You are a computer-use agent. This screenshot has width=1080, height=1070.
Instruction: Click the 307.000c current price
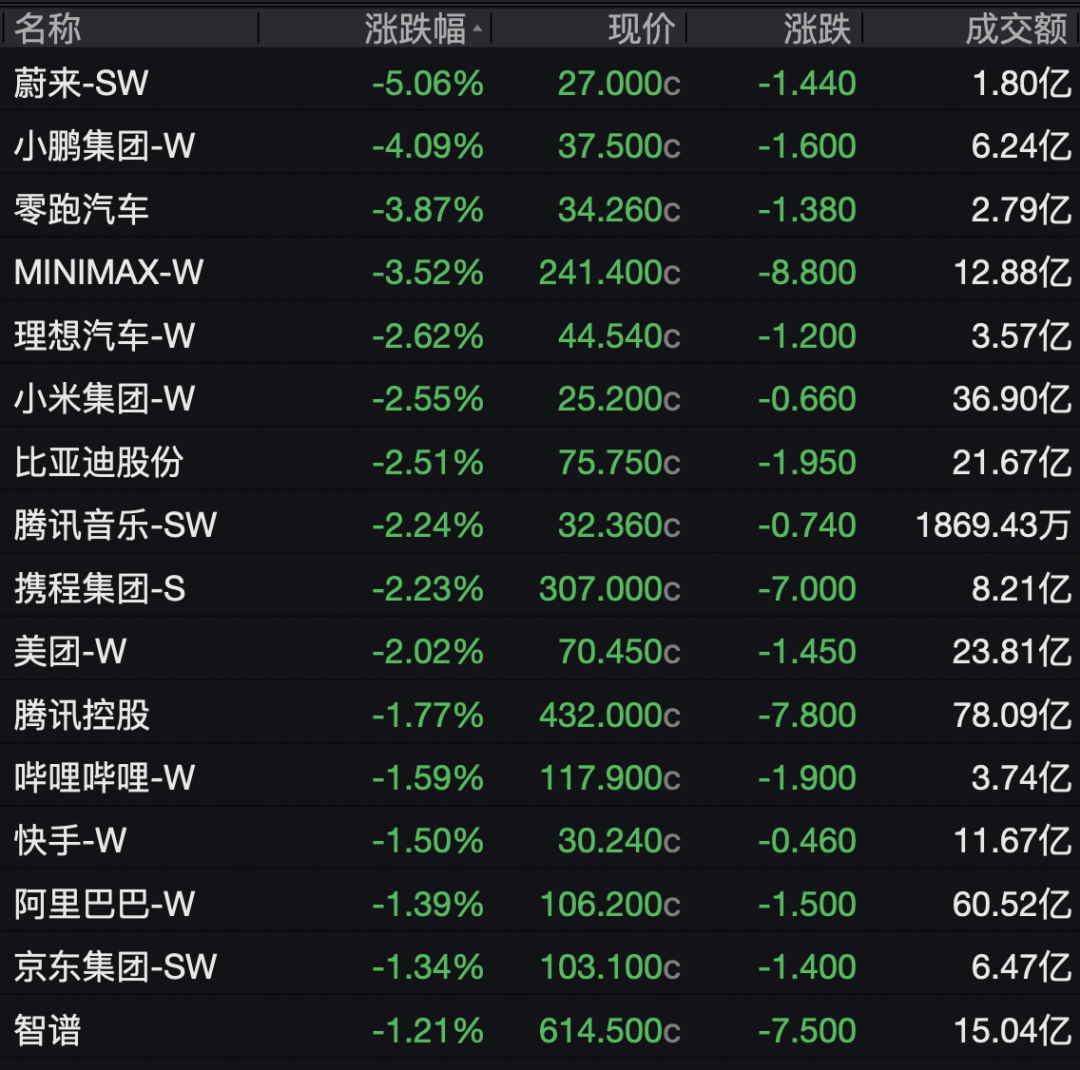[610, 589]
